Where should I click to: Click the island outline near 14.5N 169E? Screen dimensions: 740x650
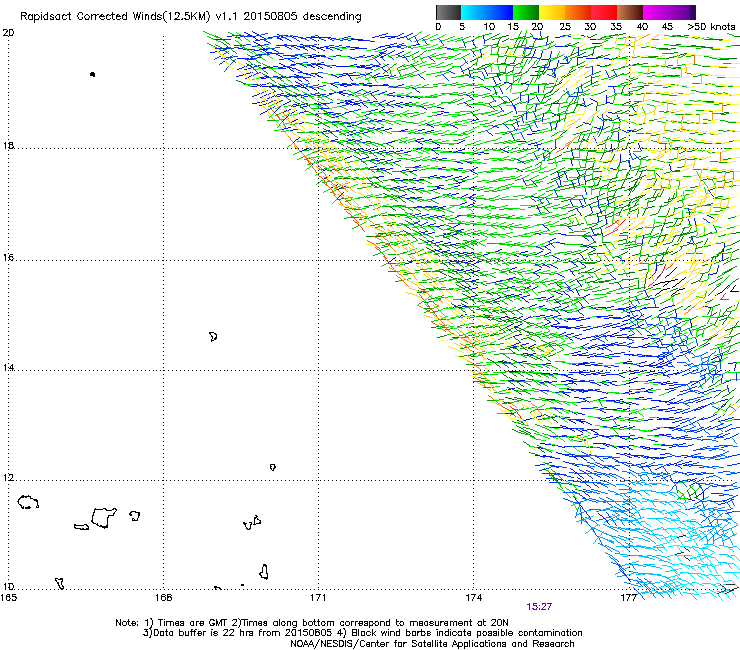(x=213, y=337)
